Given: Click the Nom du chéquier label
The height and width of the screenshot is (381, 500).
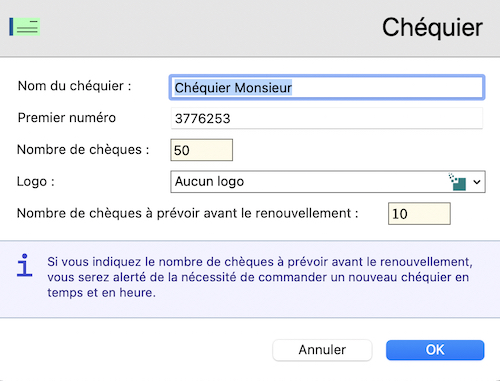Looking at the screenshot, I should [x=74, y=86].
